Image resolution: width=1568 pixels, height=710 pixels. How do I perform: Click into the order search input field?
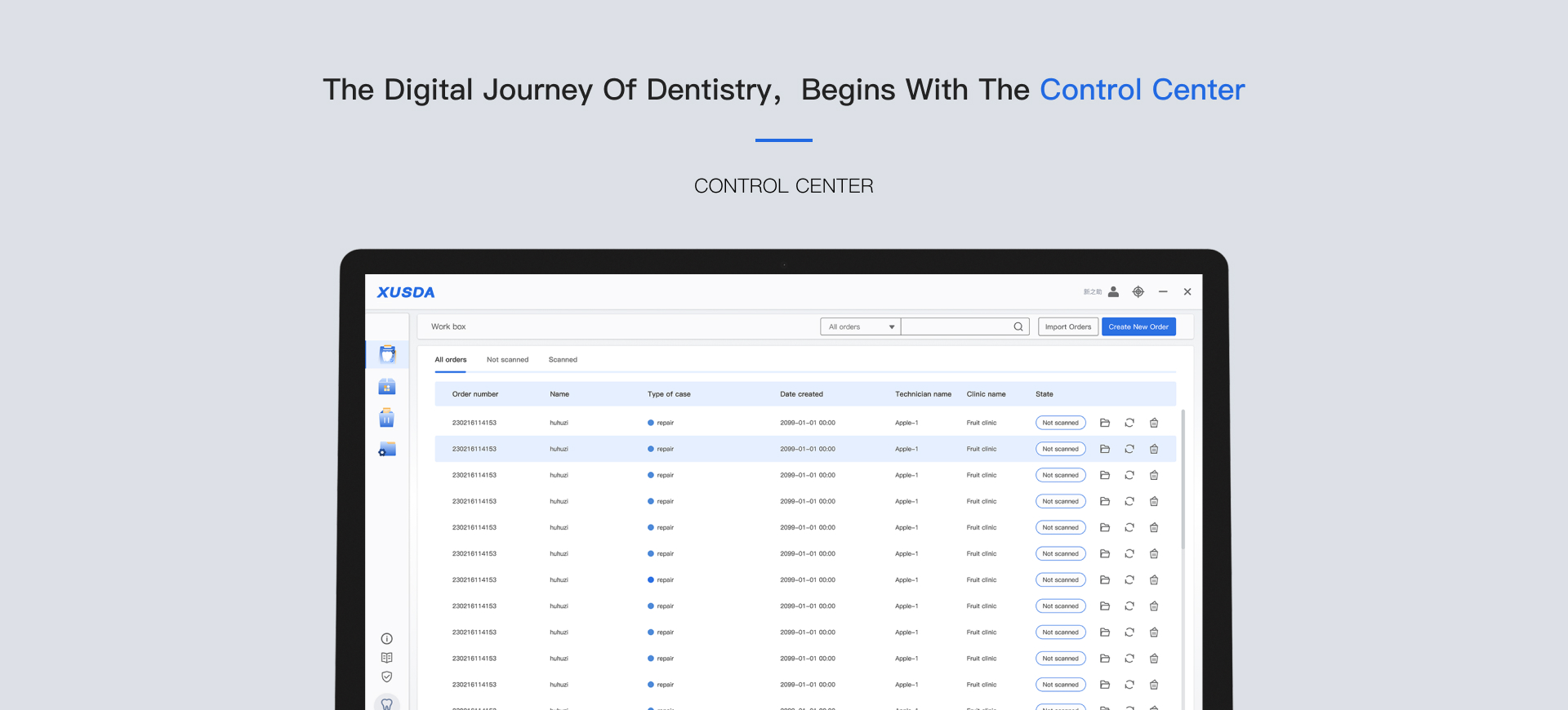[955, 326]
